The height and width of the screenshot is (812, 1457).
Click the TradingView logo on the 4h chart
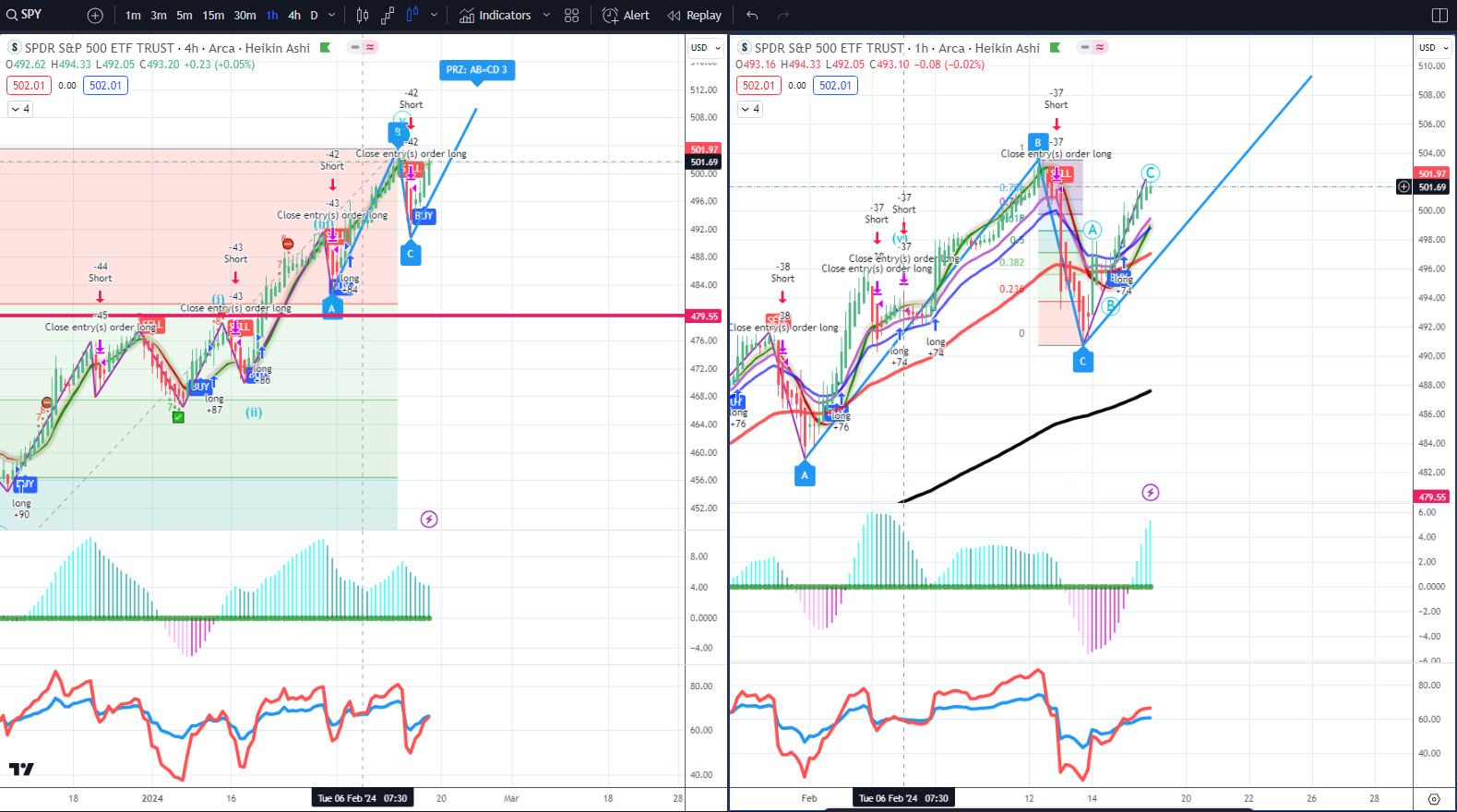click(x=21, y=769)
